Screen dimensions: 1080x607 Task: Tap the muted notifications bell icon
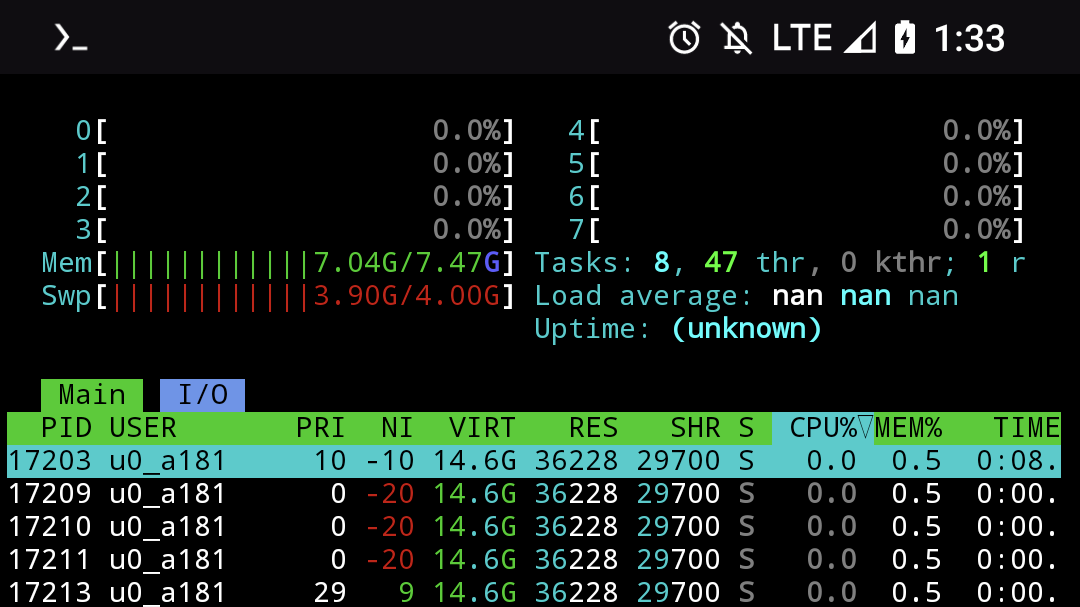click(737, 38)
